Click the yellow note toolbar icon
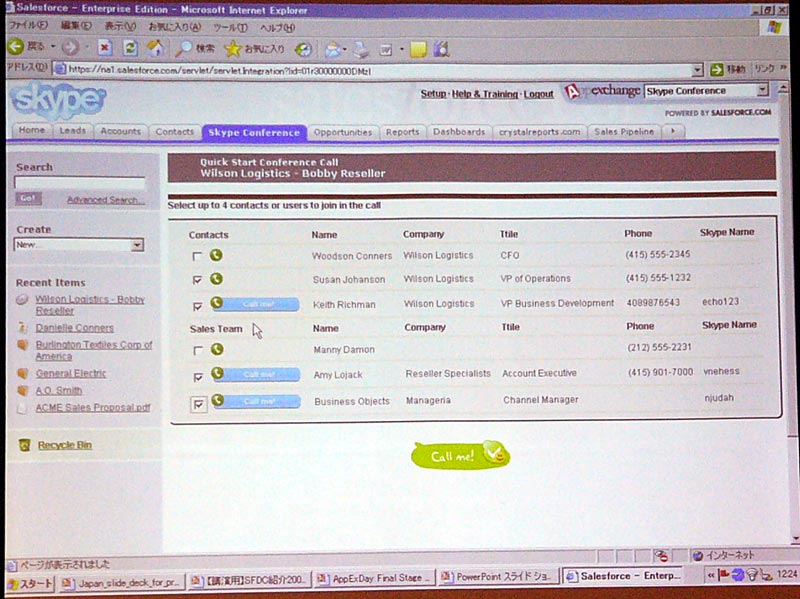 point(418,49)
